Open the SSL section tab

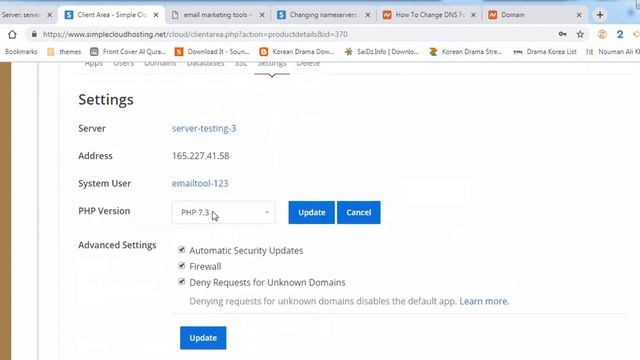point(241,64)
